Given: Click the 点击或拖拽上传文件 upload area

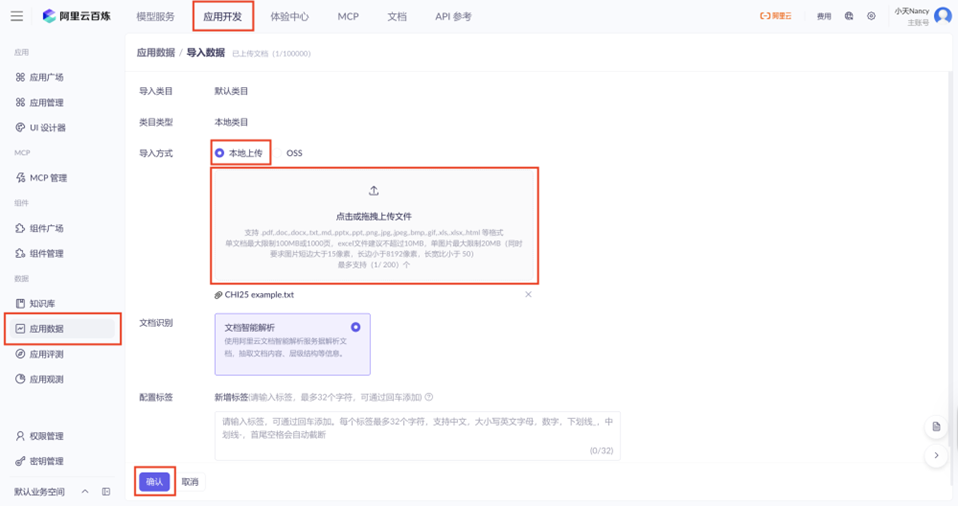Looking at the screenshot, I should tap(374, 226).
